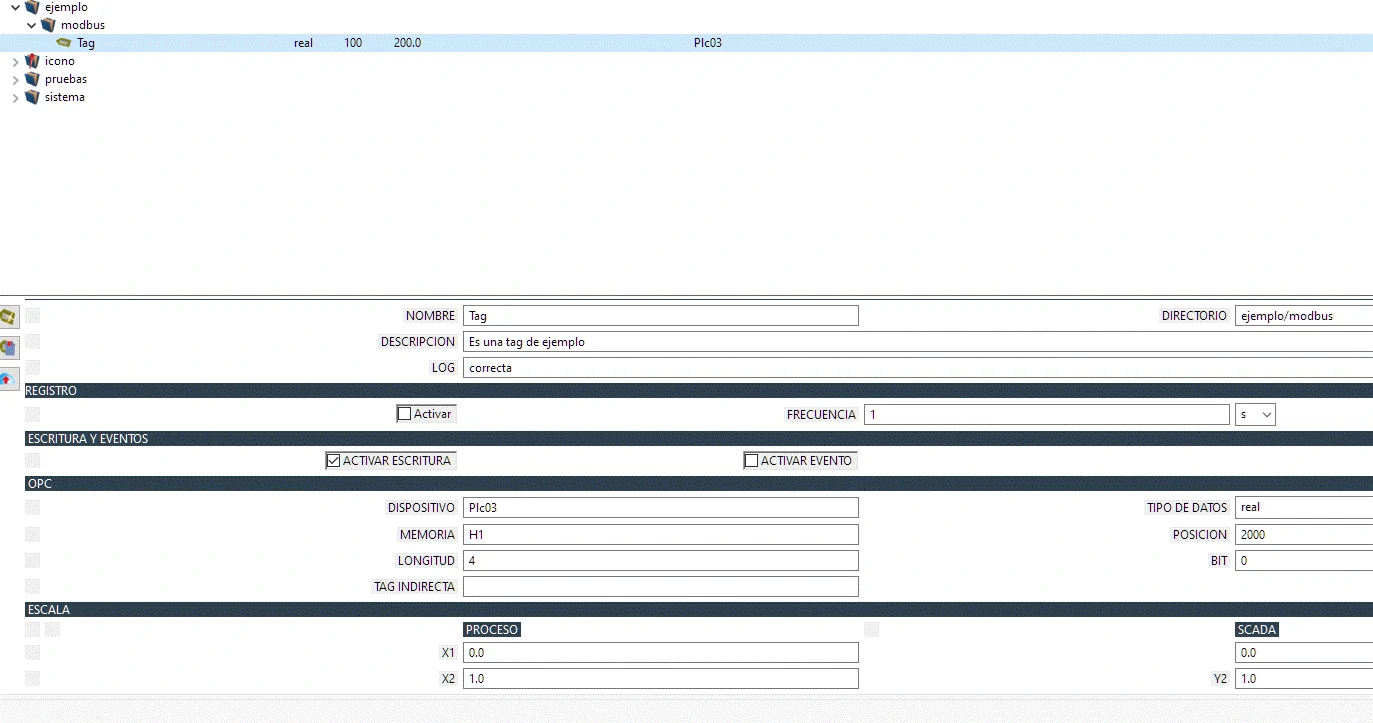Click the DISPOSITIVO field containing Plc03
1373x723 pixels.
pyautogui.click(x=660, y=508)
